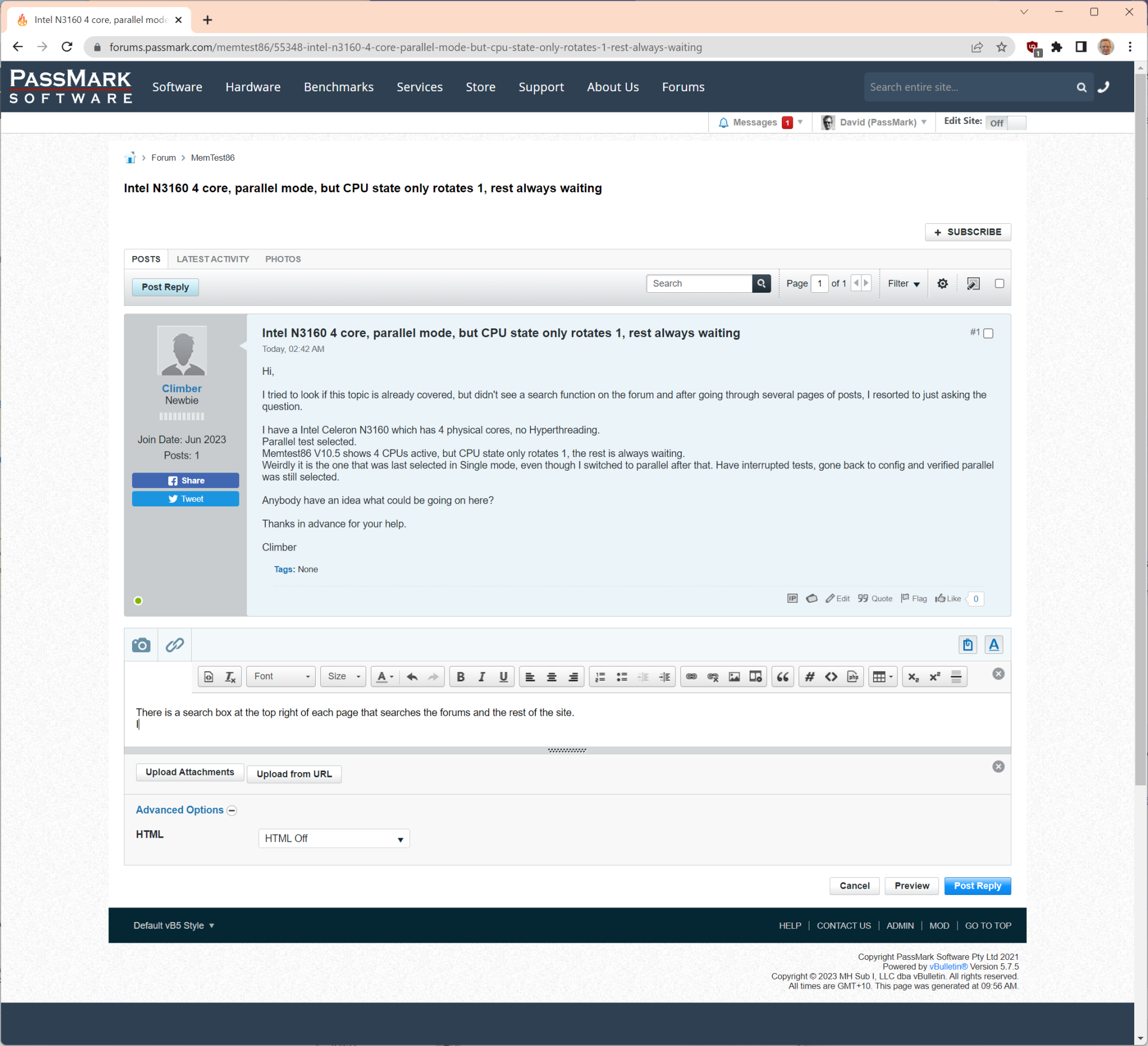Click the 'Search entire site' field
Image resolution: width=1148 pixels, height=1046 pixels.
(969, 87)
